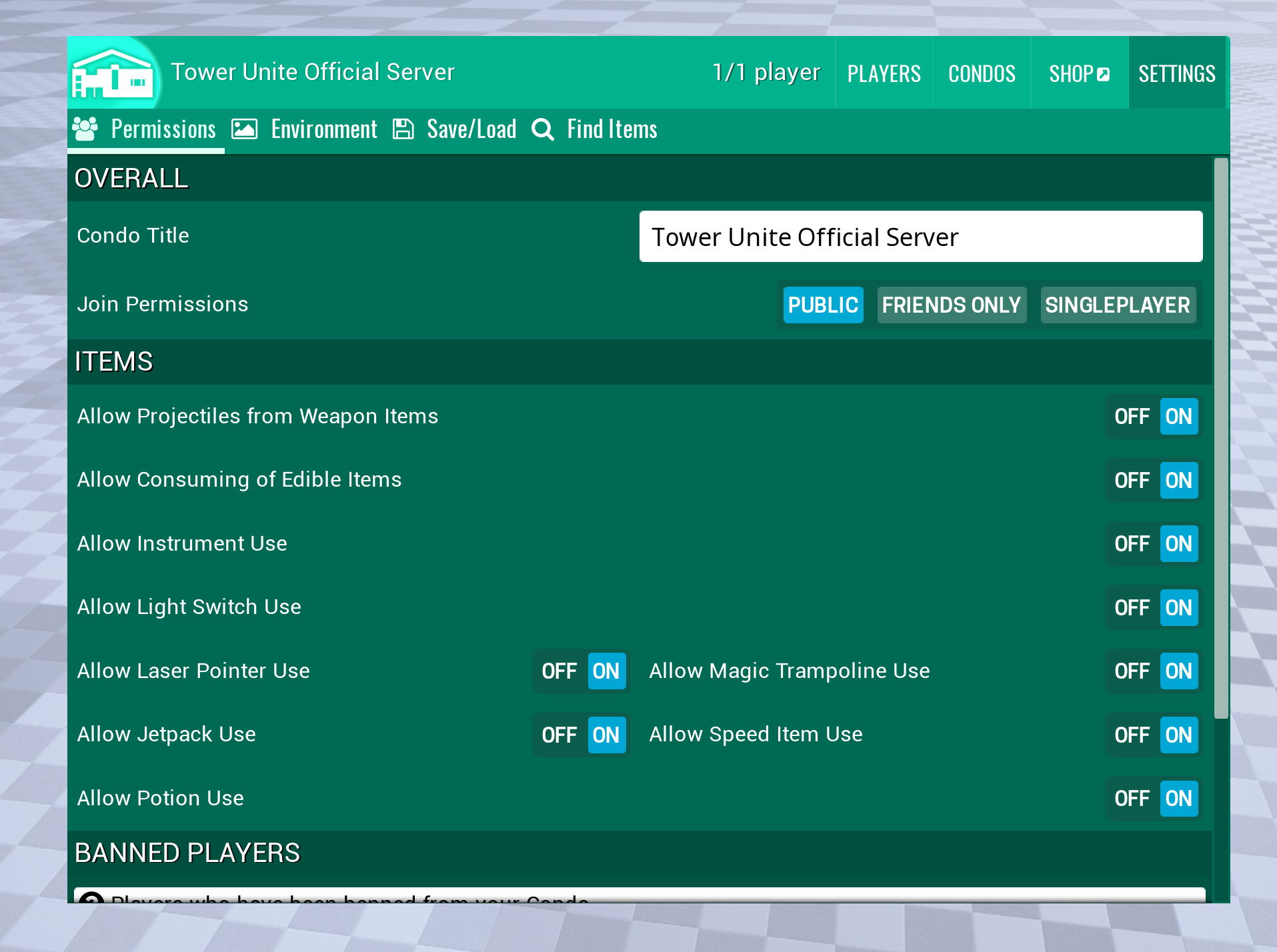Click the Save/Load floppy disk icon

coord(403,129)
